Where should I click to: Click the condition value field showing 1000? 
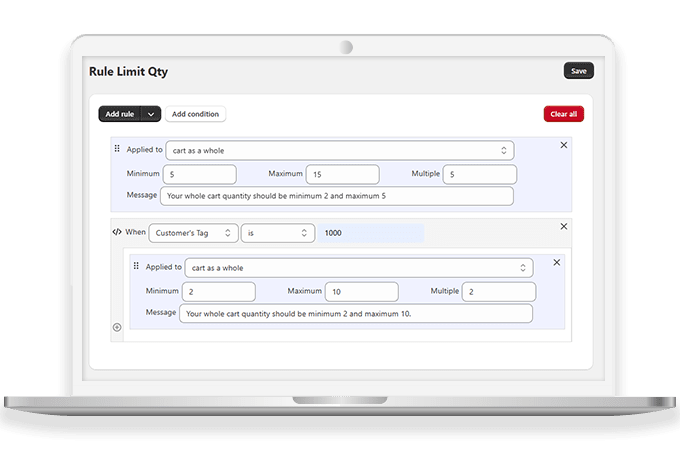(370, 232)
